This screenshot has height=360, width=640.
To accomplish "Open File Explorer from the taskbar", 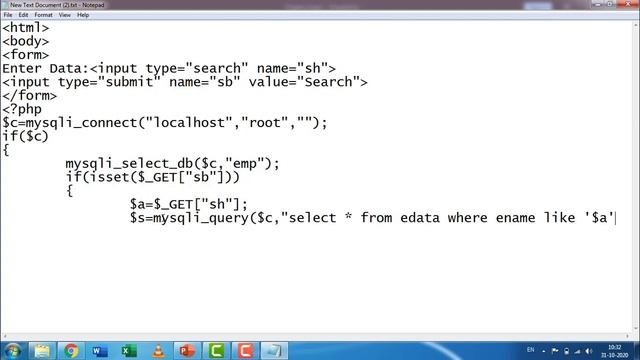I will click(x=42, y=351).
